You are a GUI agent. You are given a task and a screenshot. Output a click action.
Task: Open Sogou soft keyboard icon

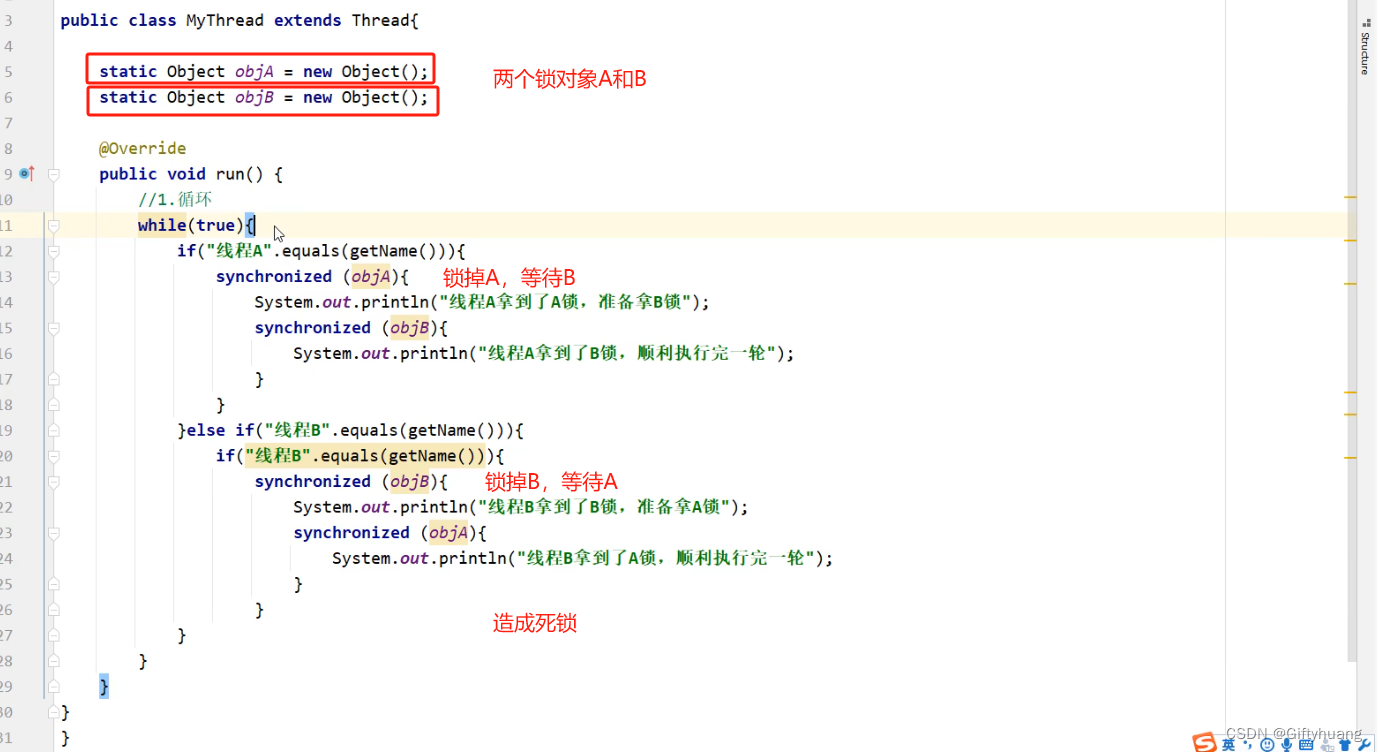click(1306, 744)
